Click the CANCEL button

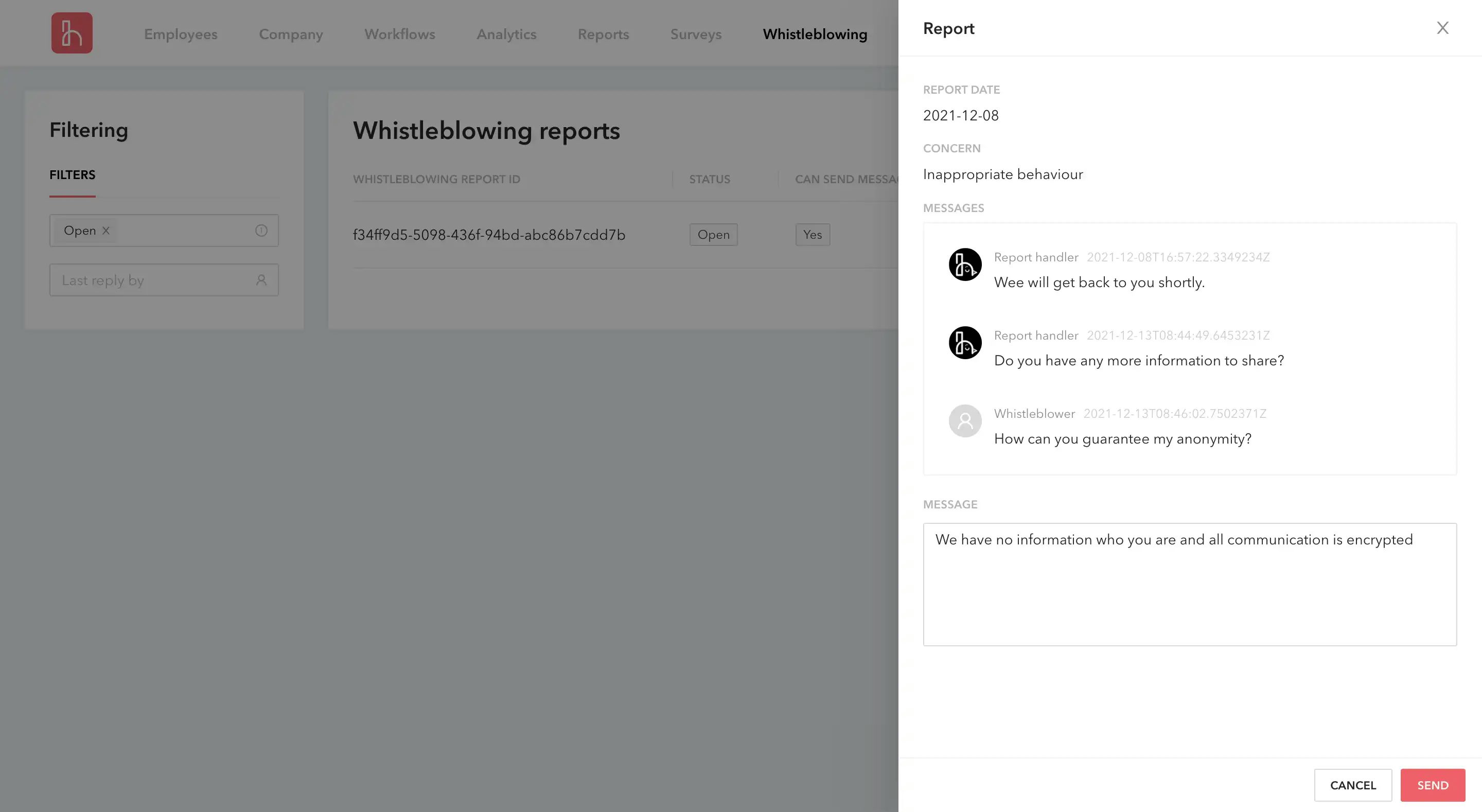[x=1352, y=785]
